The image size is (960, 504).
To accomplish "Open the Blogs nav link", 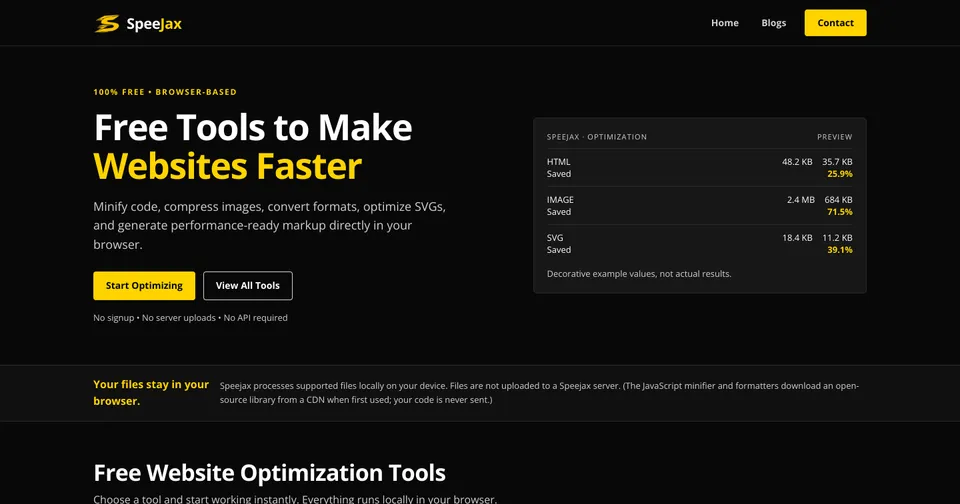I will click(773, 23).
